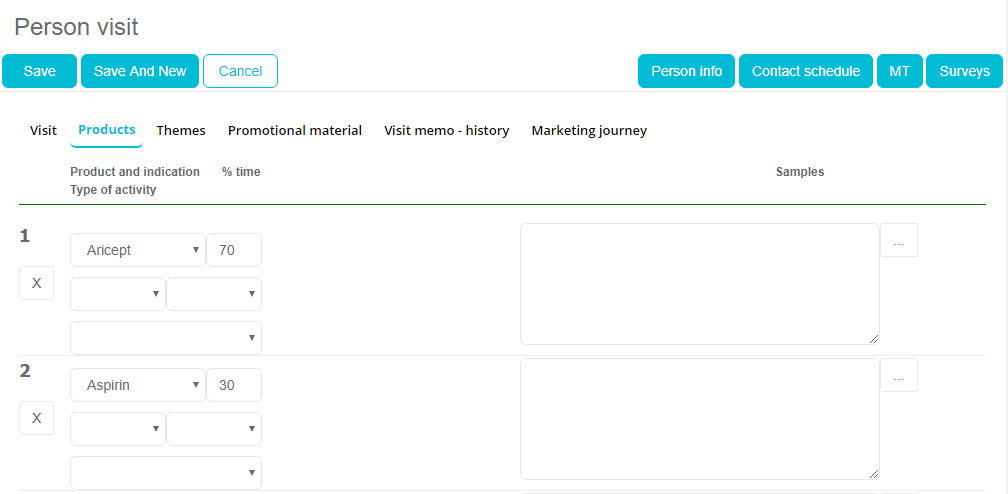Cancel the person visit form
Viewport: 1008px width, 494px height.
pos(240,71)
